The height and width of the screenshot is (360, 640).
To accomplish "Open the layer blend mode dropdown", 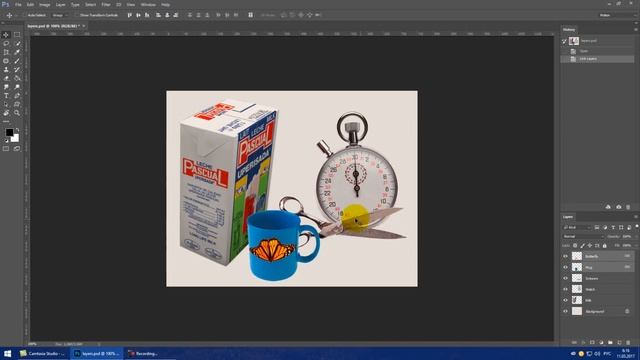I will point(583,236).
